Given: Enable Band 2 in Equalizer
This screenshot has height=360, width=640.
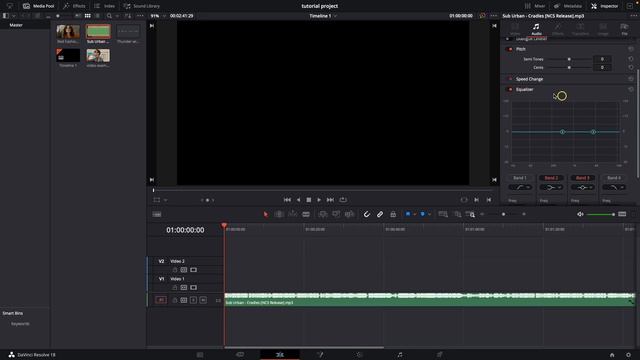Looking at the screenshot, I should click(x=551, y=178).
